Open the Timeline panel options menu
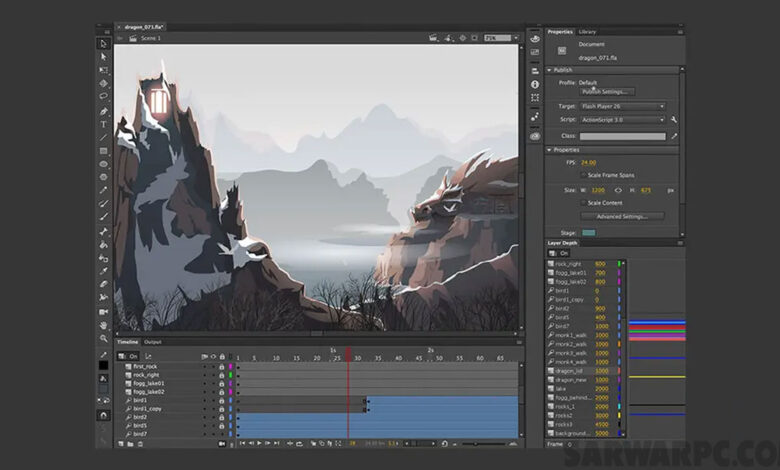Screen dimensions: 780x470 click(x=519, y=342)
